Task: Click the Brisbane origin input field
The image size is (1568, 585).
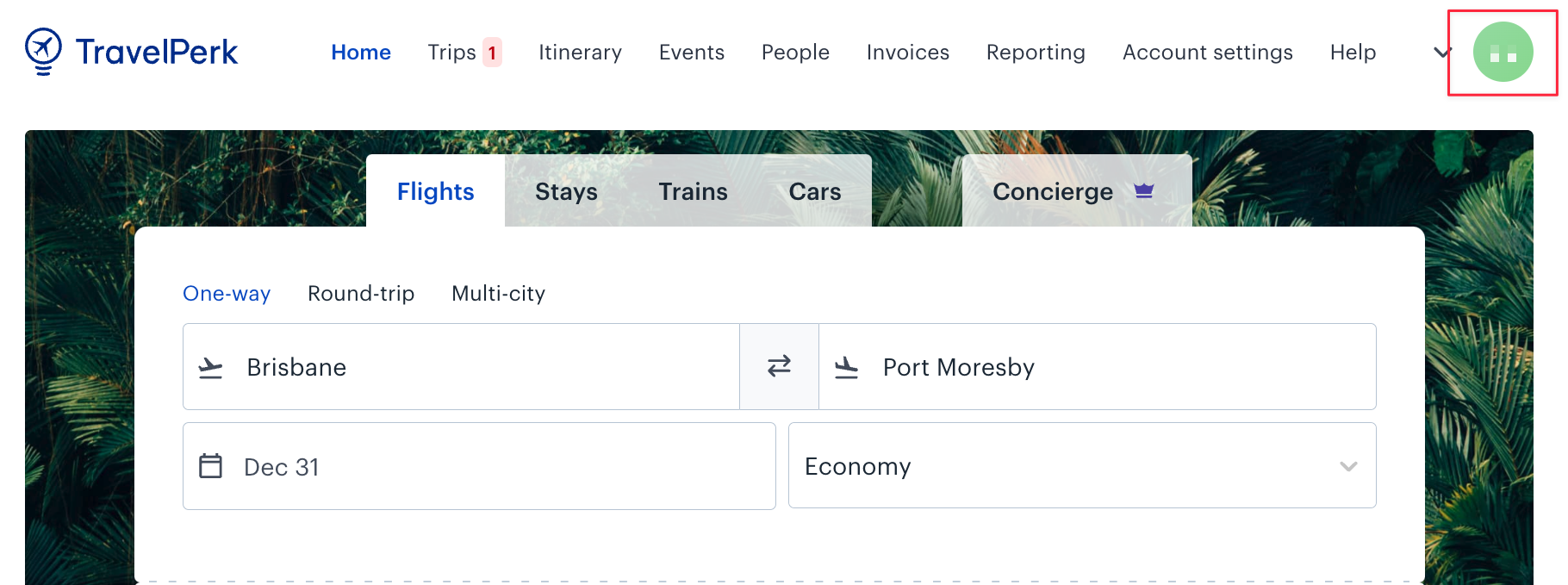Action: pos(461,366)
